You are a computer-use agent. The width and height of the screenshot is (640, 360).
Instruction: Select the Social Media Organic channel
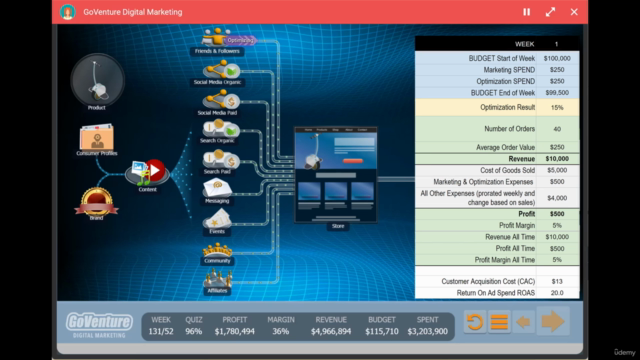click(x=220, y=69)
